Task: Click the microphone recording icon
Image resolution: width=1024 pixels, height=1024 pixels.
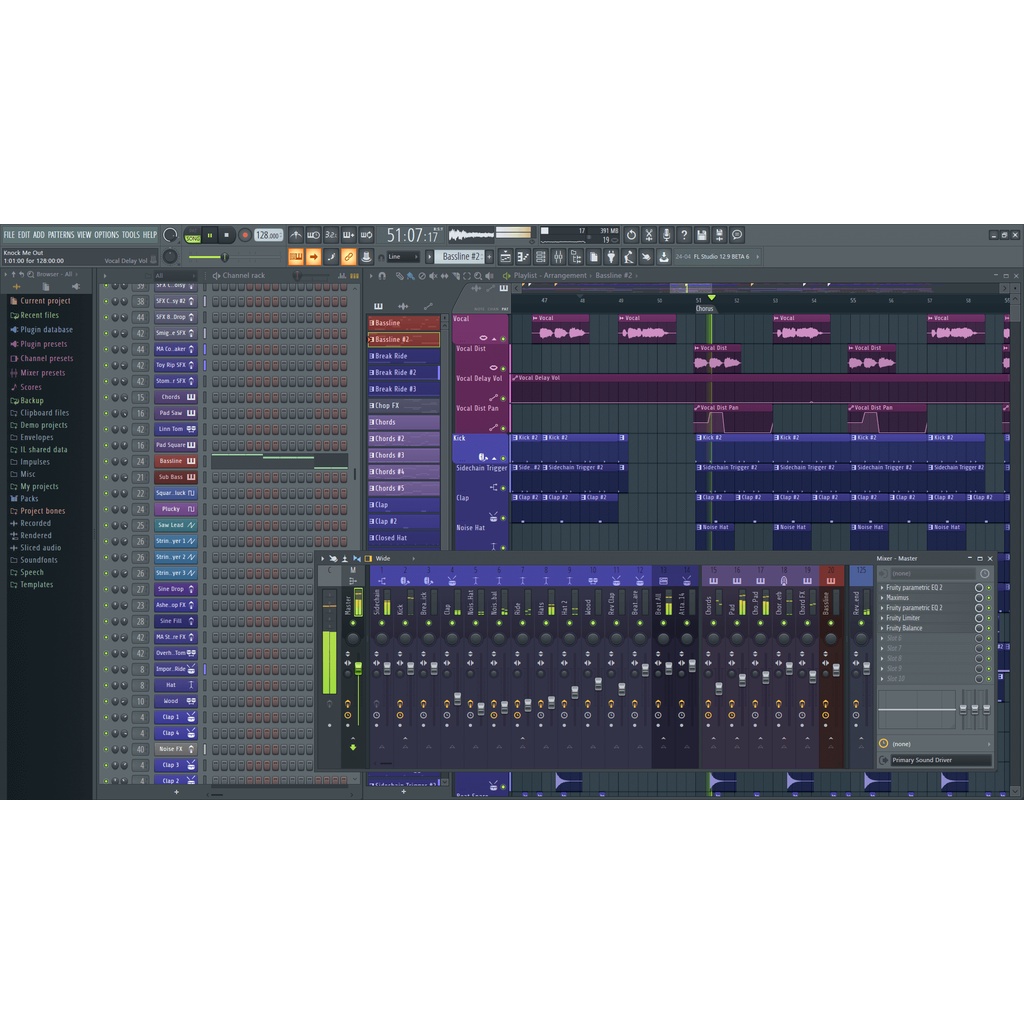Action: [x=666, y=235]
